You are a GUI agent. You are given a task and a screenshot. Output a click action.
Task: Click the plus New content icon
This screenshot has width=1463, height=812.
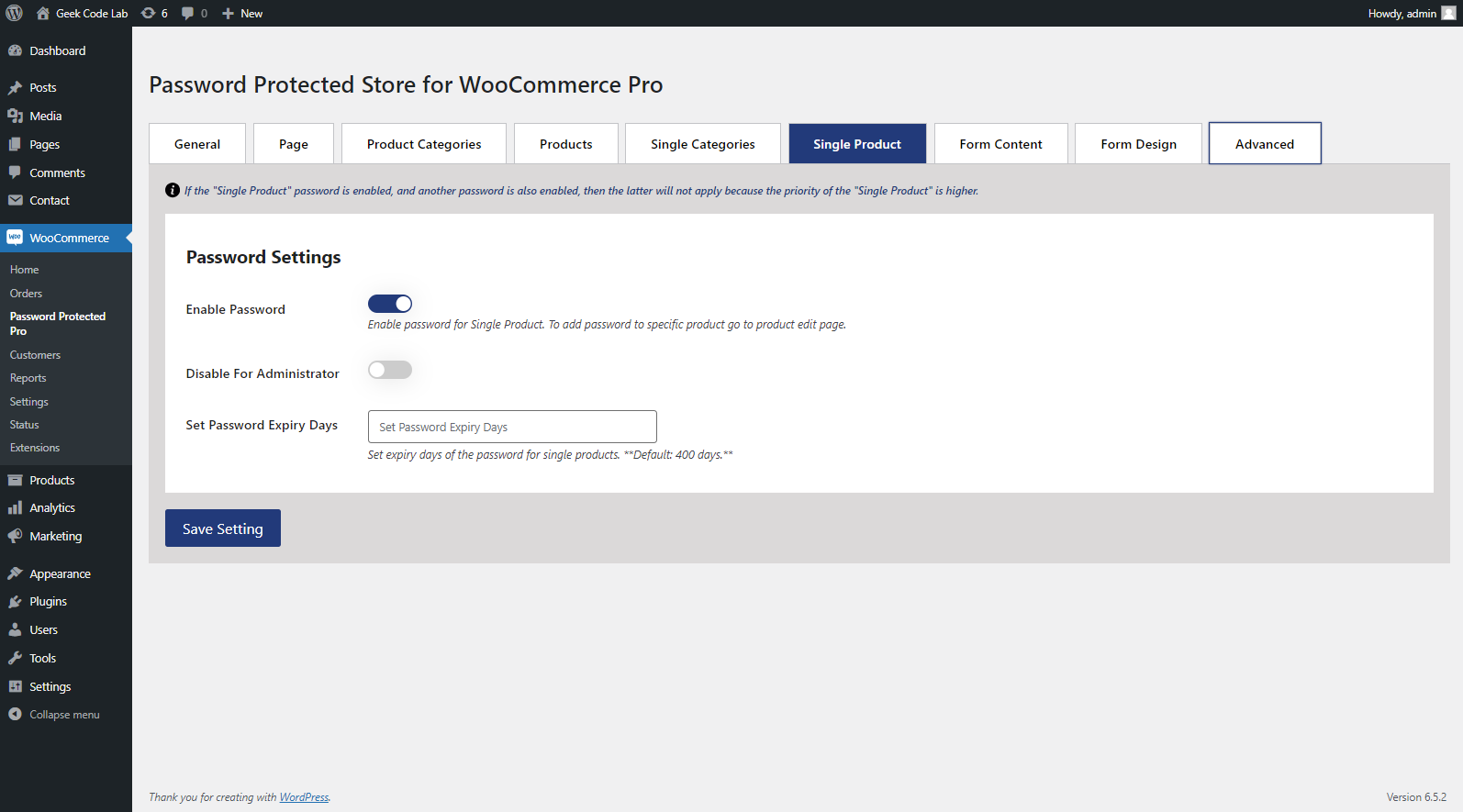point(229,13)
